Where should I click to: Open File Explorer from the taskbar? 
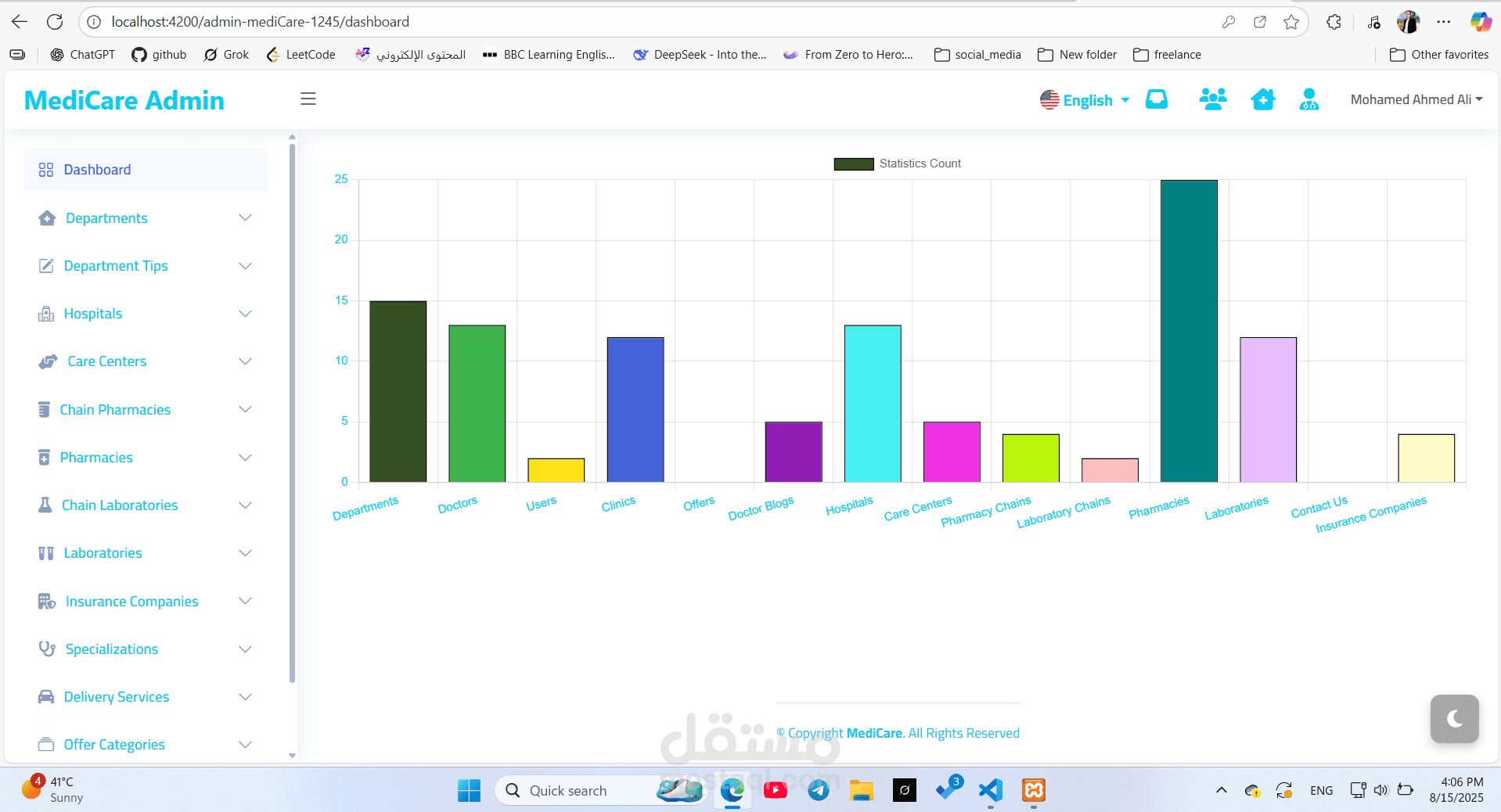[x=862, y=790]
